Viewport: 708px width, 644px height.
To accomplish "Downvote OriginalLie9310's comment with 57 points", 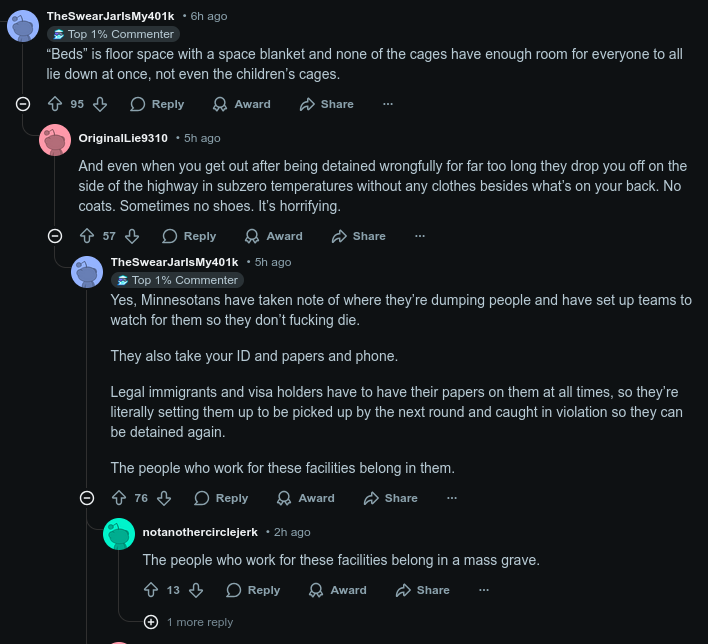I will tap(132, 236).
